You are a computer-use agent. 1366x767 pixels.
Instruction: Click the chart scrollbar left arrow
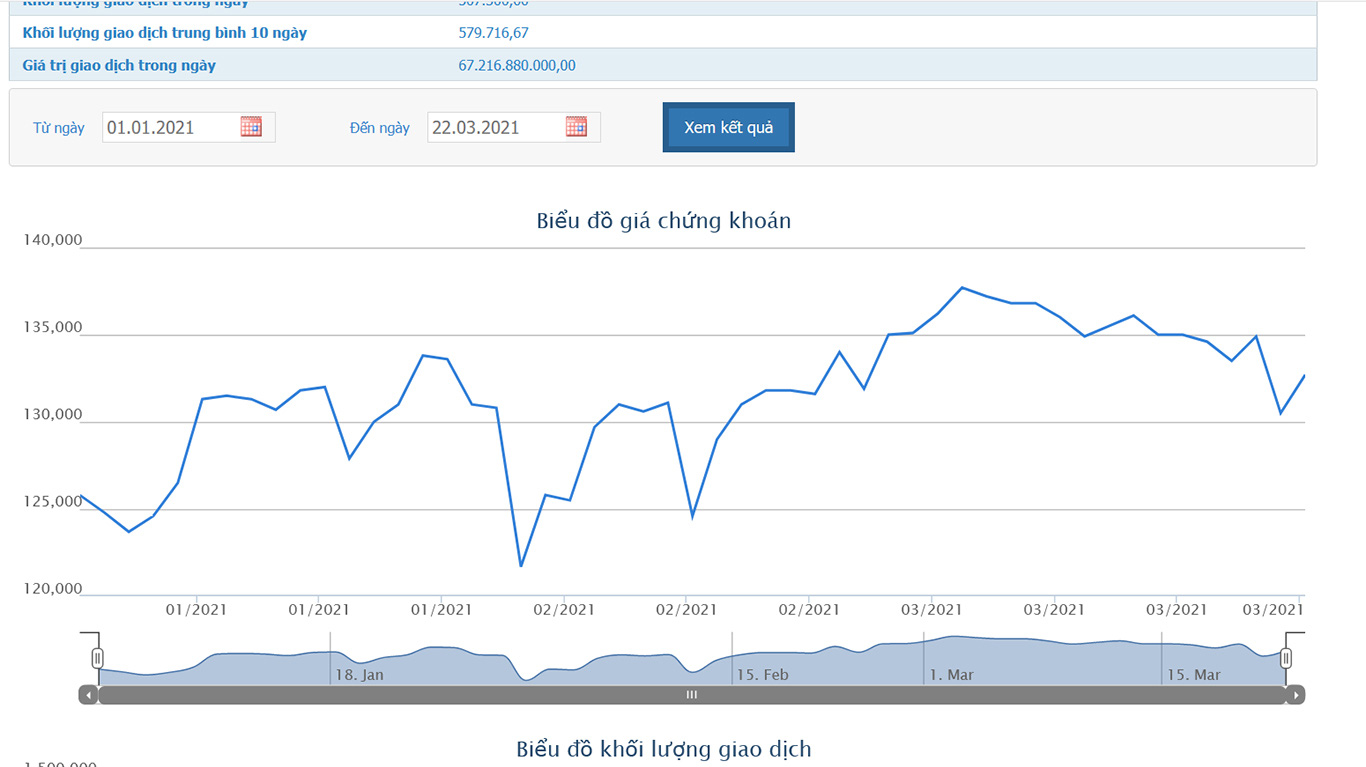[x=88, y=695]
